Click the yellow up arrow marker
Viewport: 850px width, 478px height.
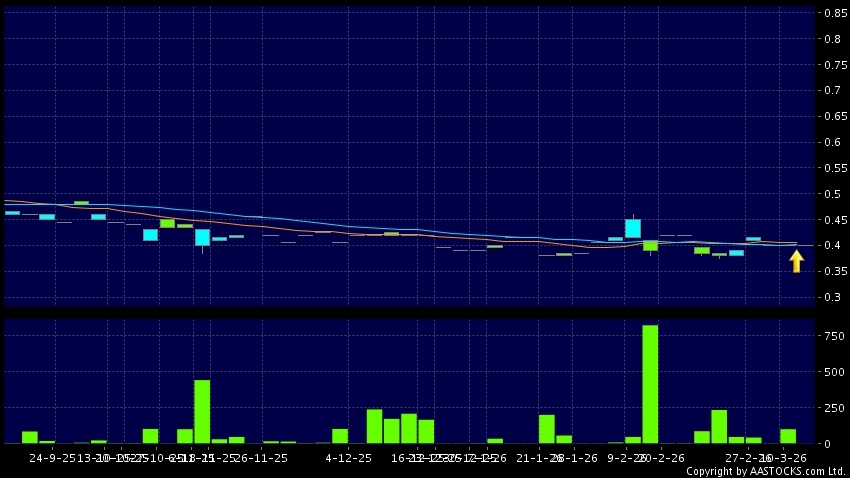[x=796, y=261]
